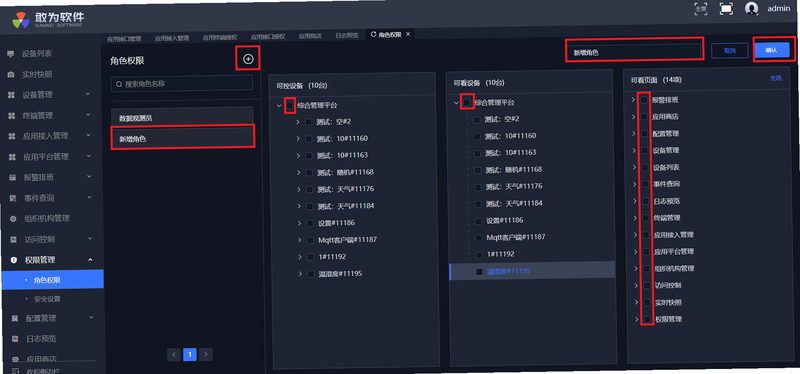Click the 组织机构管理 sidebar icon

pyautogui.click(x=13, y=219)
